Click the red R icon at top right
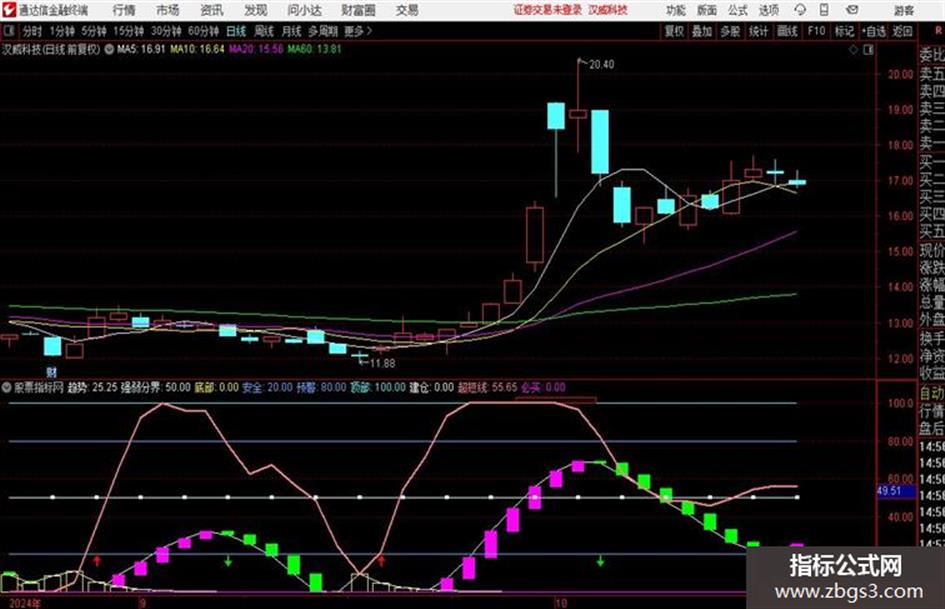 [938, 31]
